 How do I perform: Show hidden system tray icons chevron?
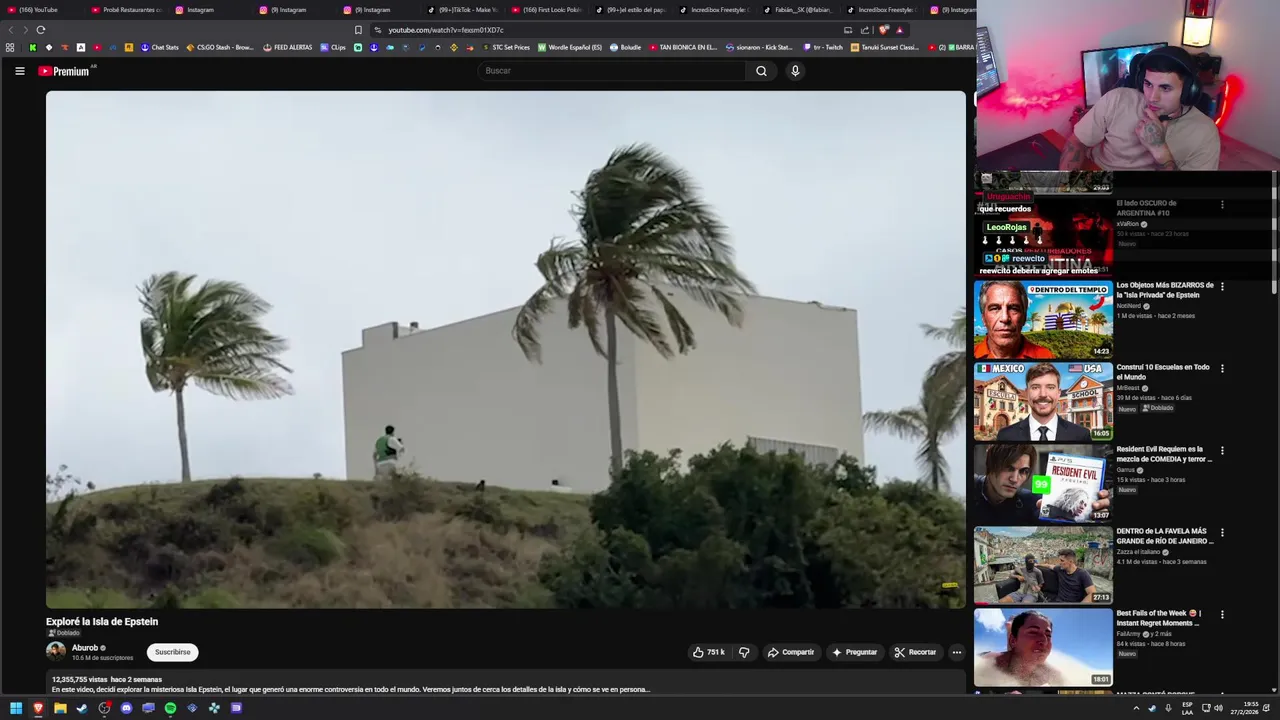click(x=1136, y=708)
